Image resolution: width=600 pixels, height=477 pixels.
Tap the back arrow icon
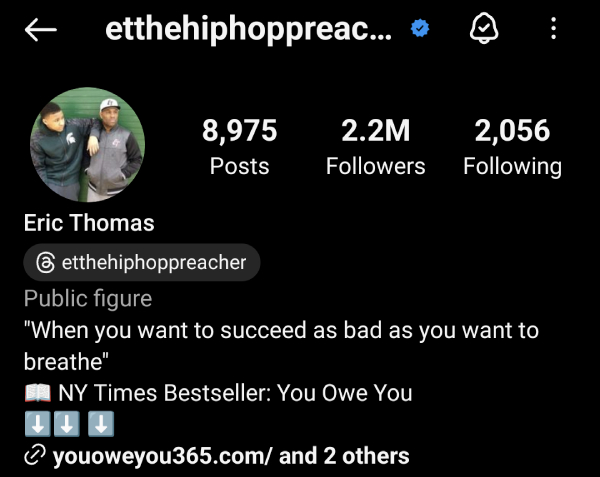[x=41, y=29]
